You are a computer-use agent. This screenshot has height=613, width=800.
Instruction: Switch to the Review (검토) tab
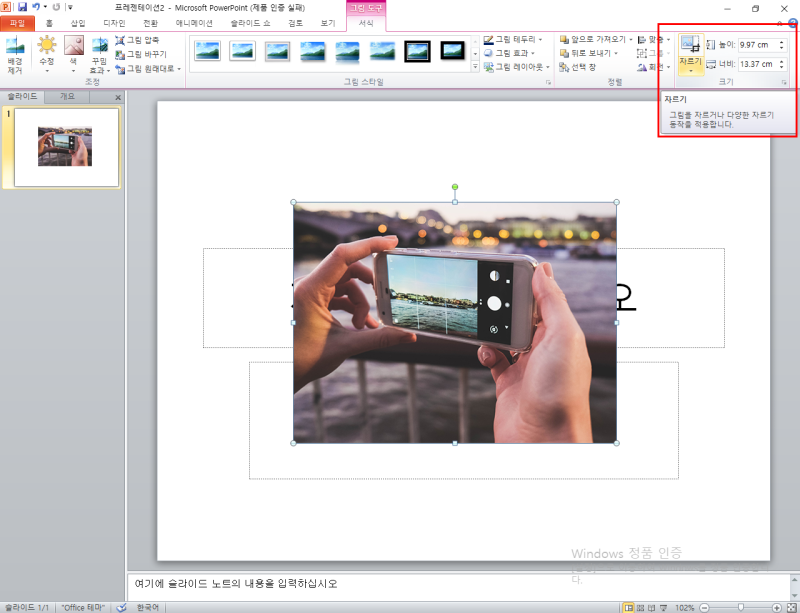tap(295, 23)
